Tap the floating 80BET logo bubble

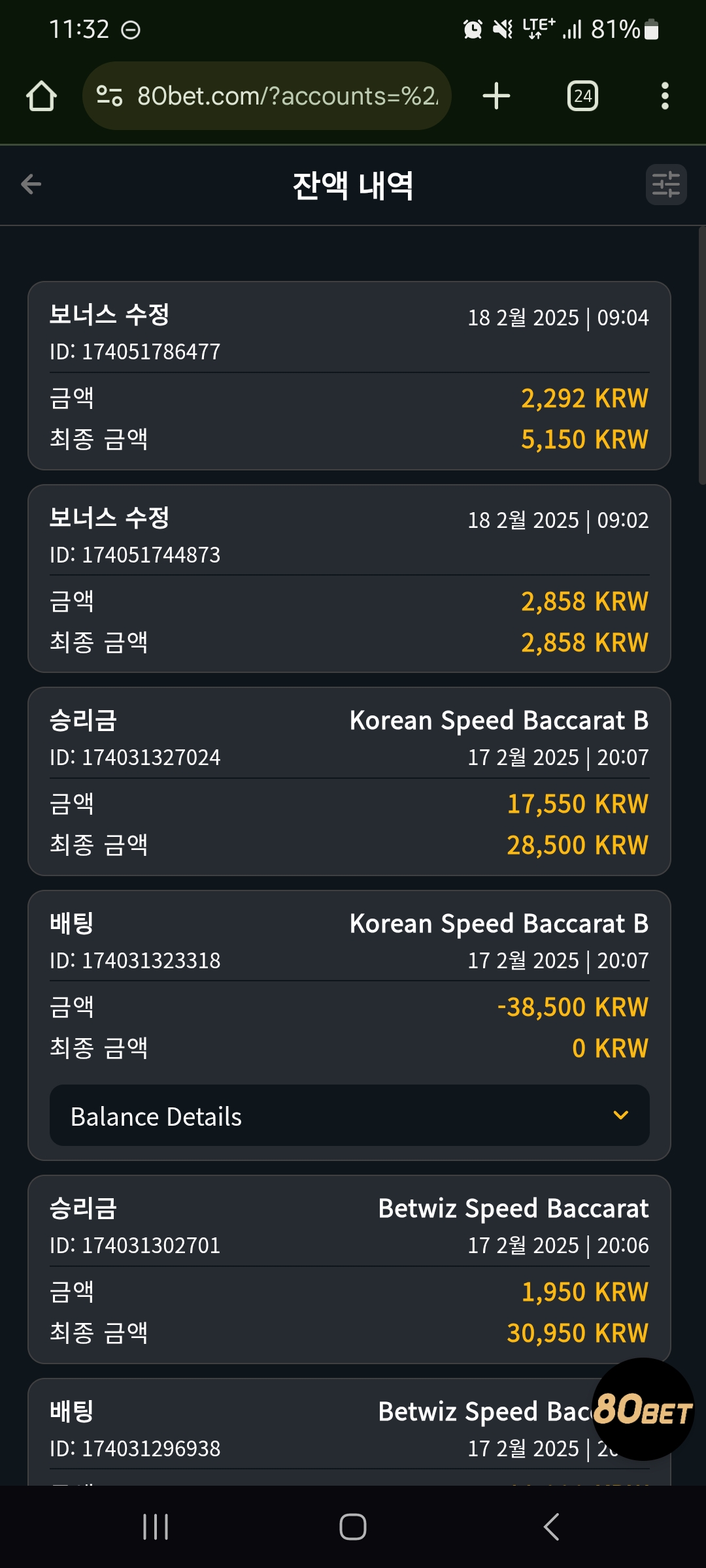click(643, 1409)
